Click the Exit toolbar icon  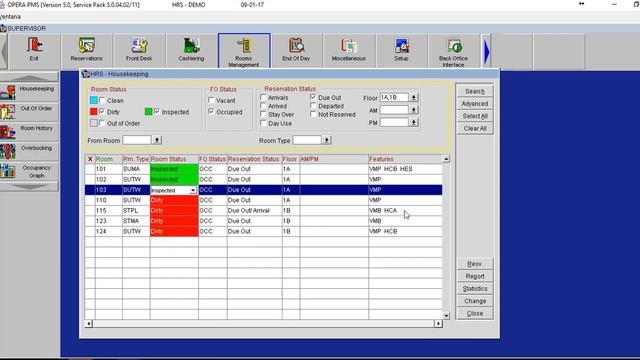point(34,50)
